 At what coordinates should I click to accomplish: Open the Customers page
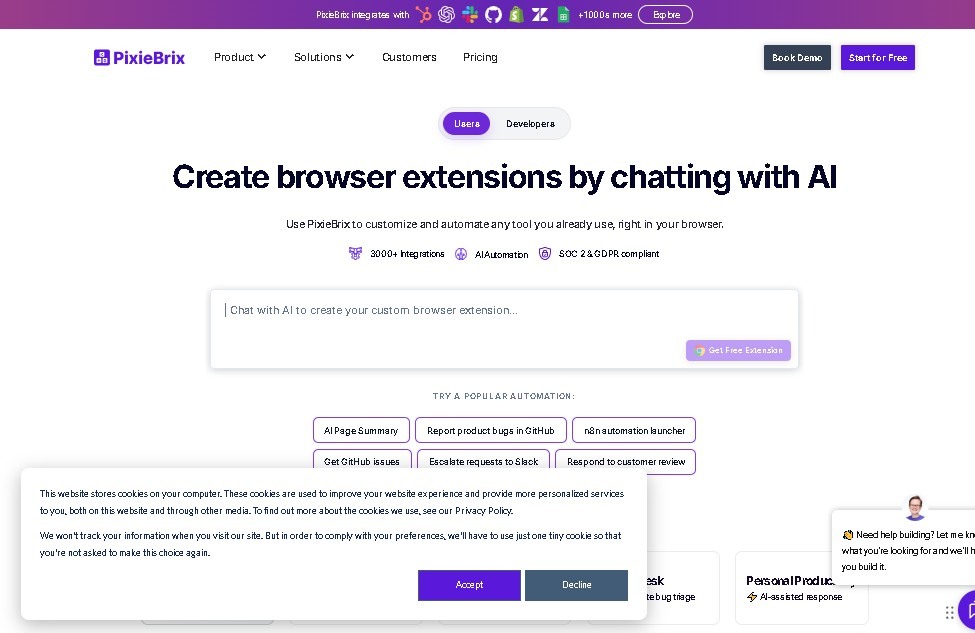409,57
